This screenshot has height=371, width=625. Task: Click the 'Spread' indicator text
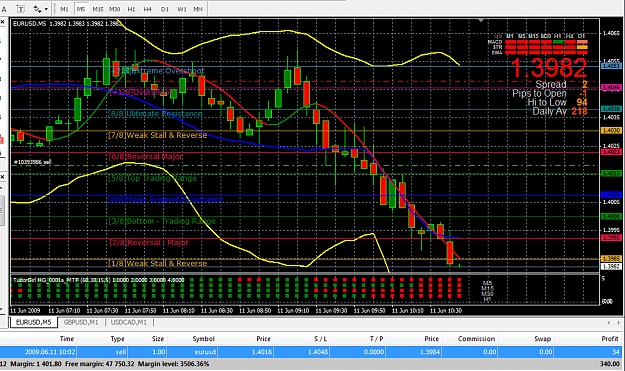tap(550, 84)
